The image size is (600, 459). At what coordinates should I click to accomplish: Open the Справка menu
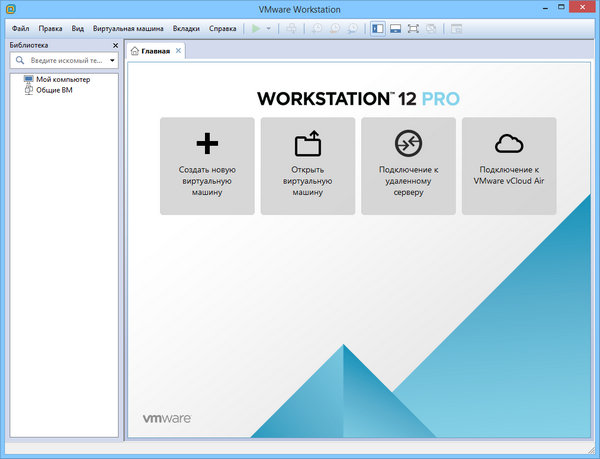pyautogui.click(x=226, y=29)
